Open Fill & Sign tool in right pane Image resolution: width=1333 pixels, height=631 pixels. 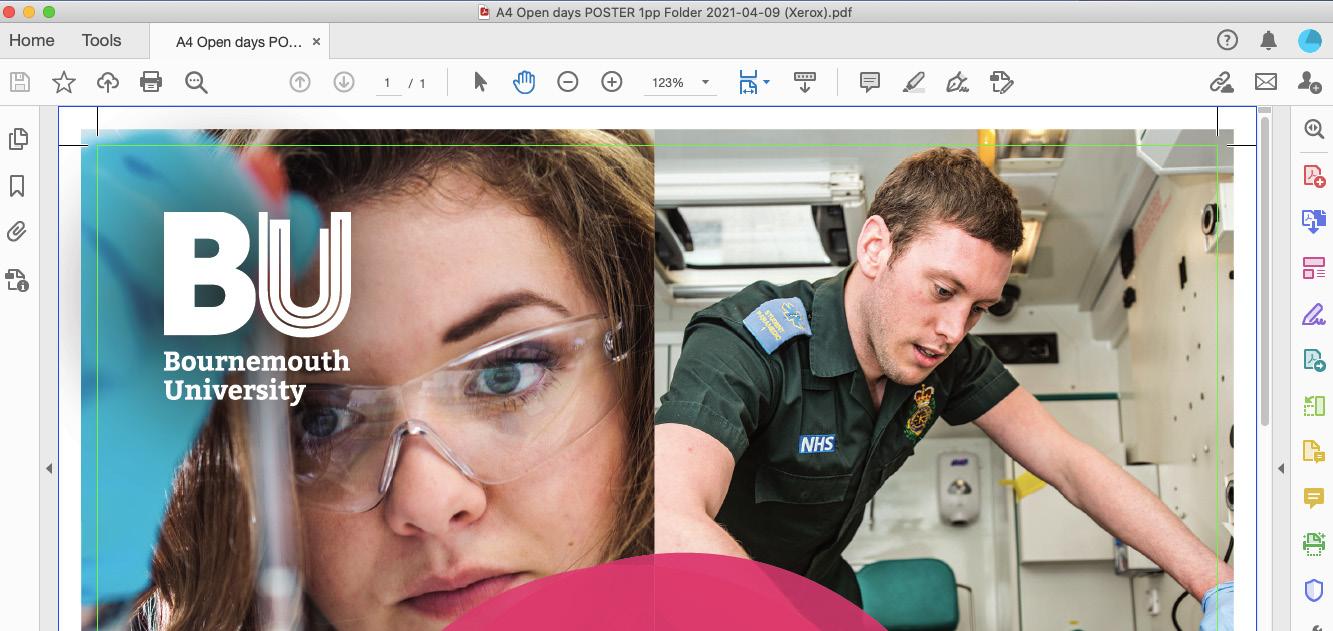click(1314, 314)
